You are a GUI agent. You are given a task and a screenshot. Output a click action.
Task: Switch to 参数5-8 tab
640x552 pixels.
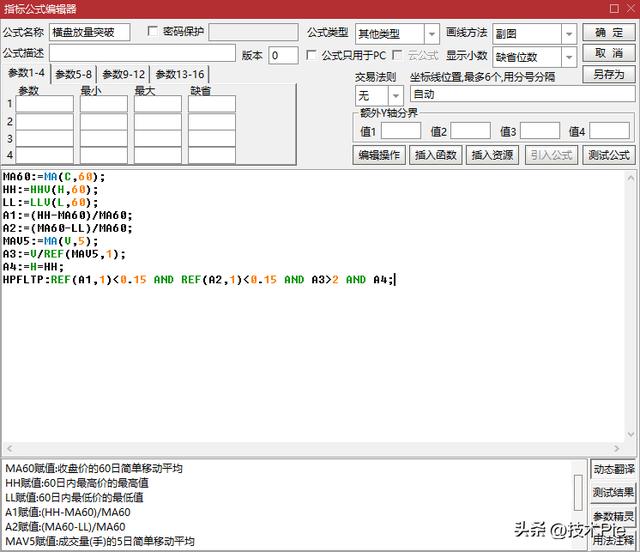73,74
